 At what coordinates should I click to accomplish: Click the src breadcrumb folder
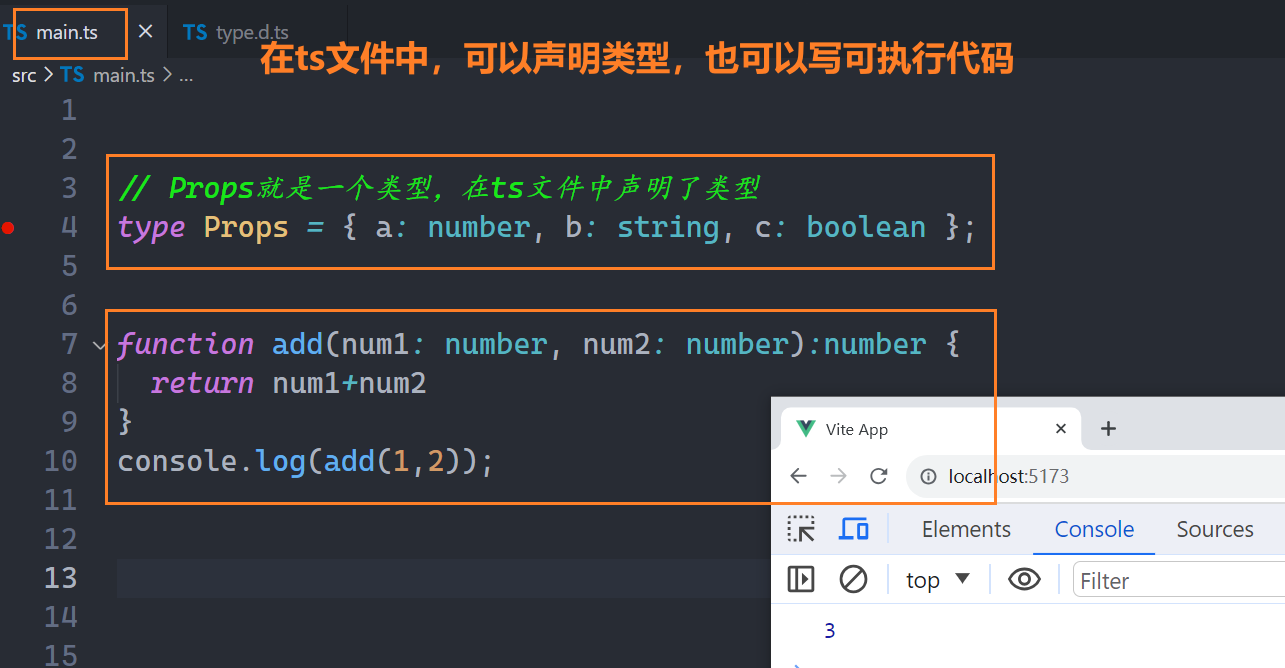click(24, 75)
